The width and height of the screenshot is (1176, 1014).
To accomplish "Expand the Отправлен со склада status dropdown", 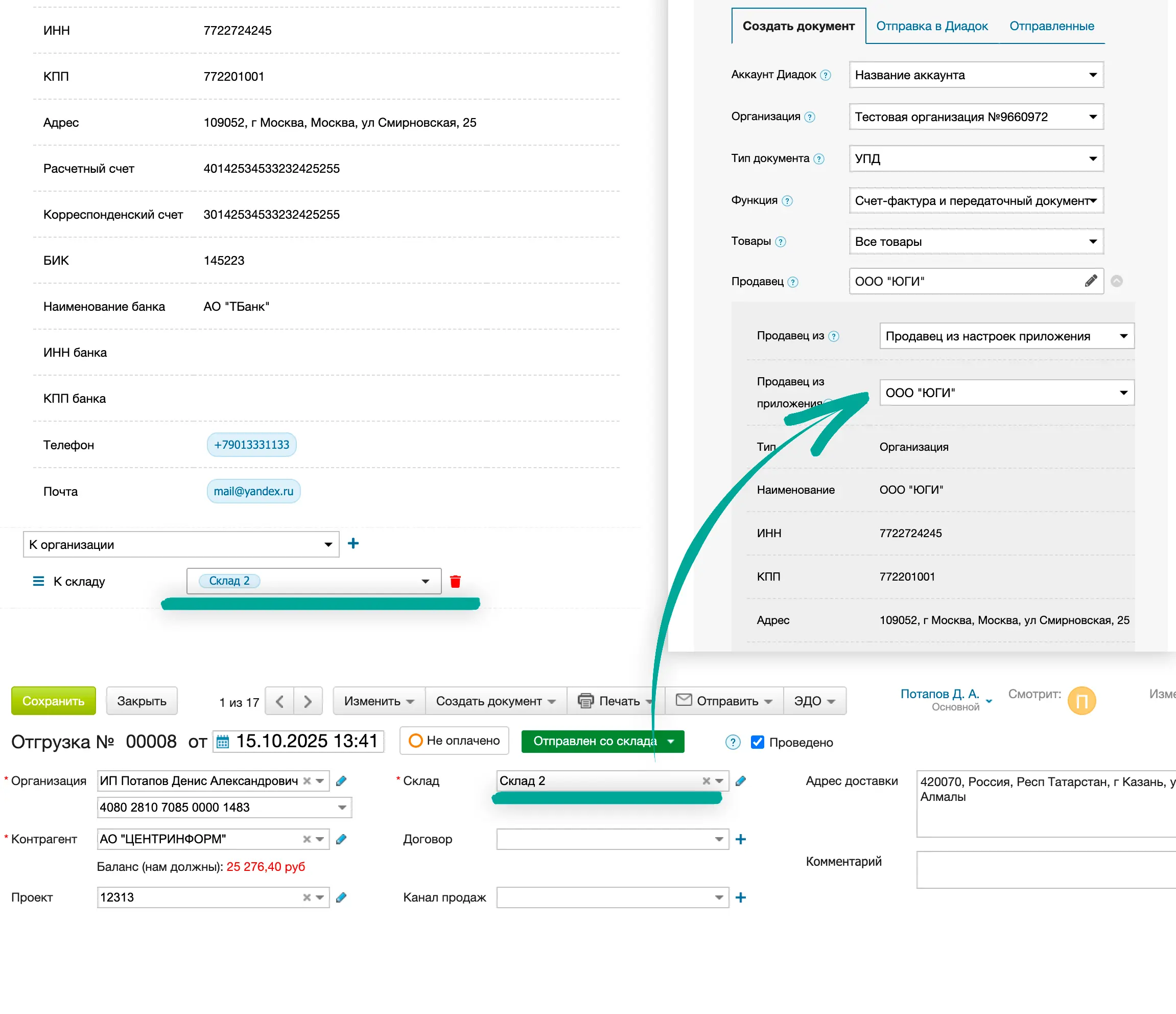I will point(671,741).
